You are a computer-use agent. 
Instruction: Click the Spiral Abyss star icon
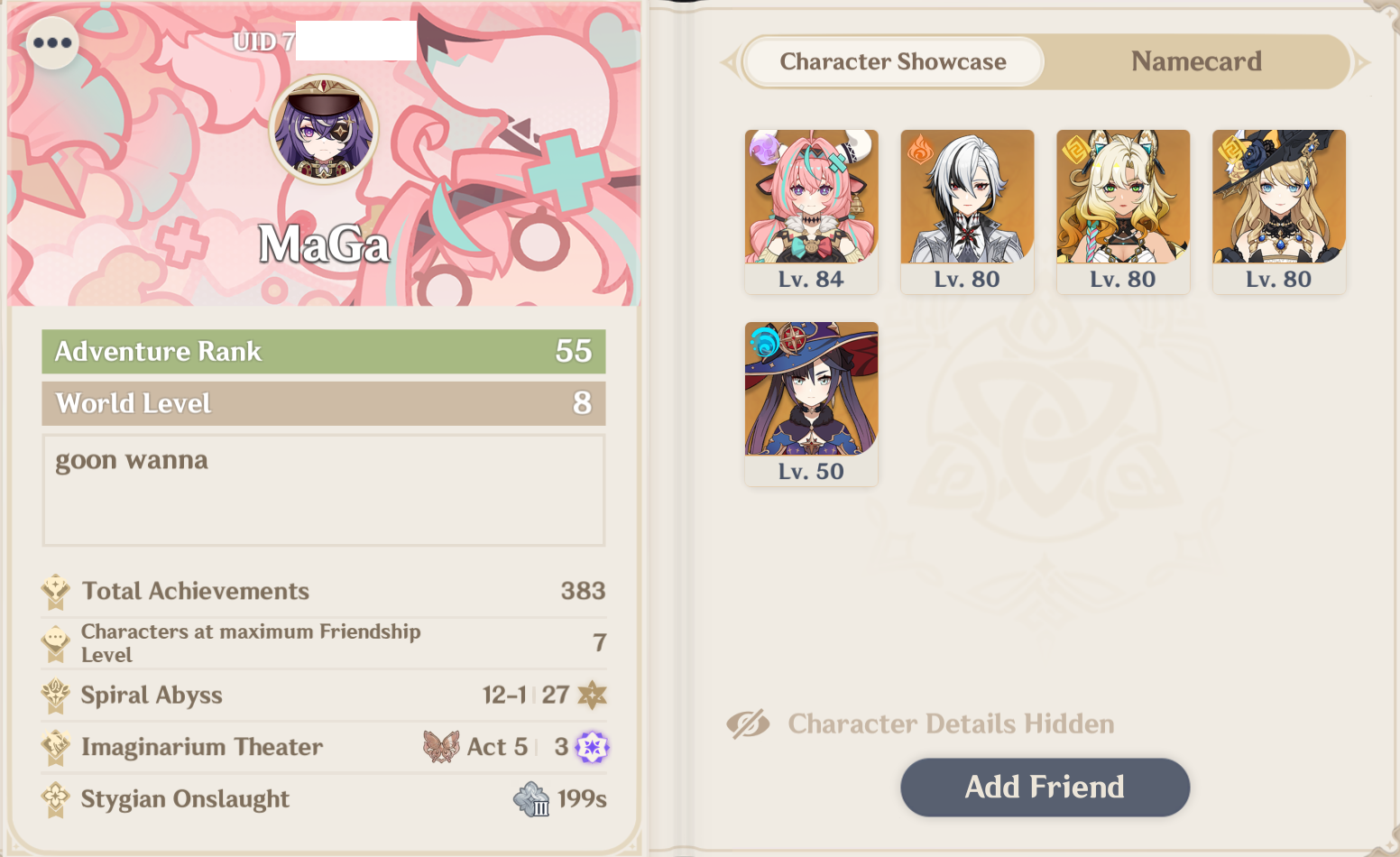[592, 695]
